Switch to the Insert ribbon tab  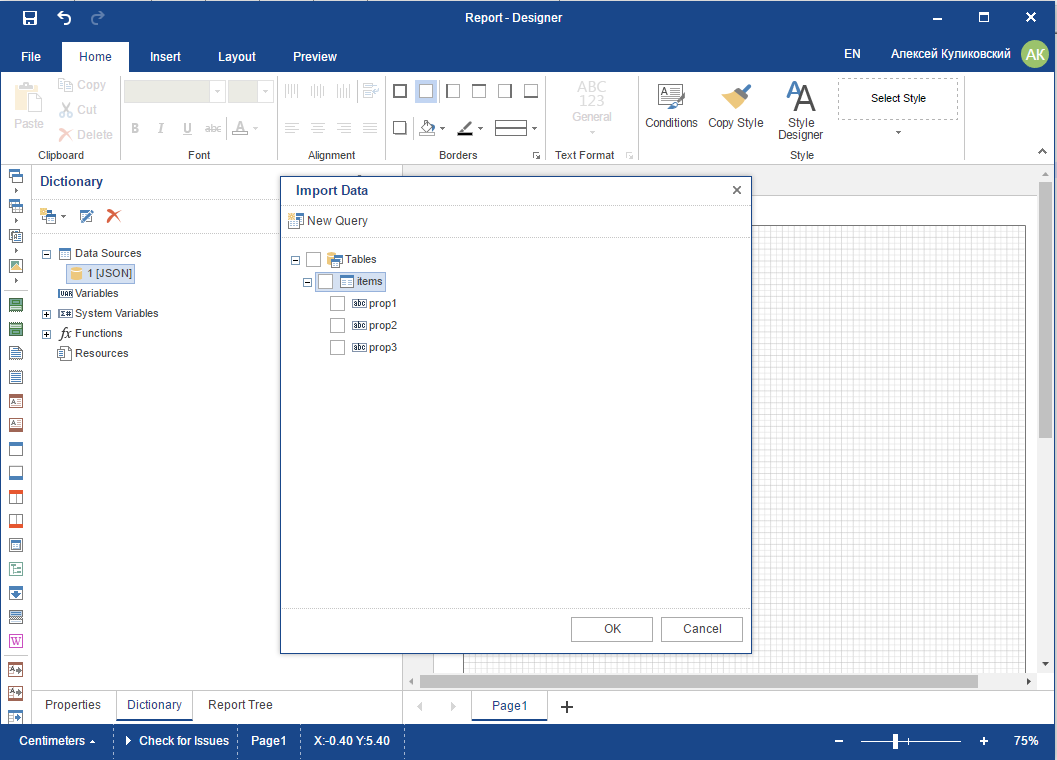pos(165,57)
